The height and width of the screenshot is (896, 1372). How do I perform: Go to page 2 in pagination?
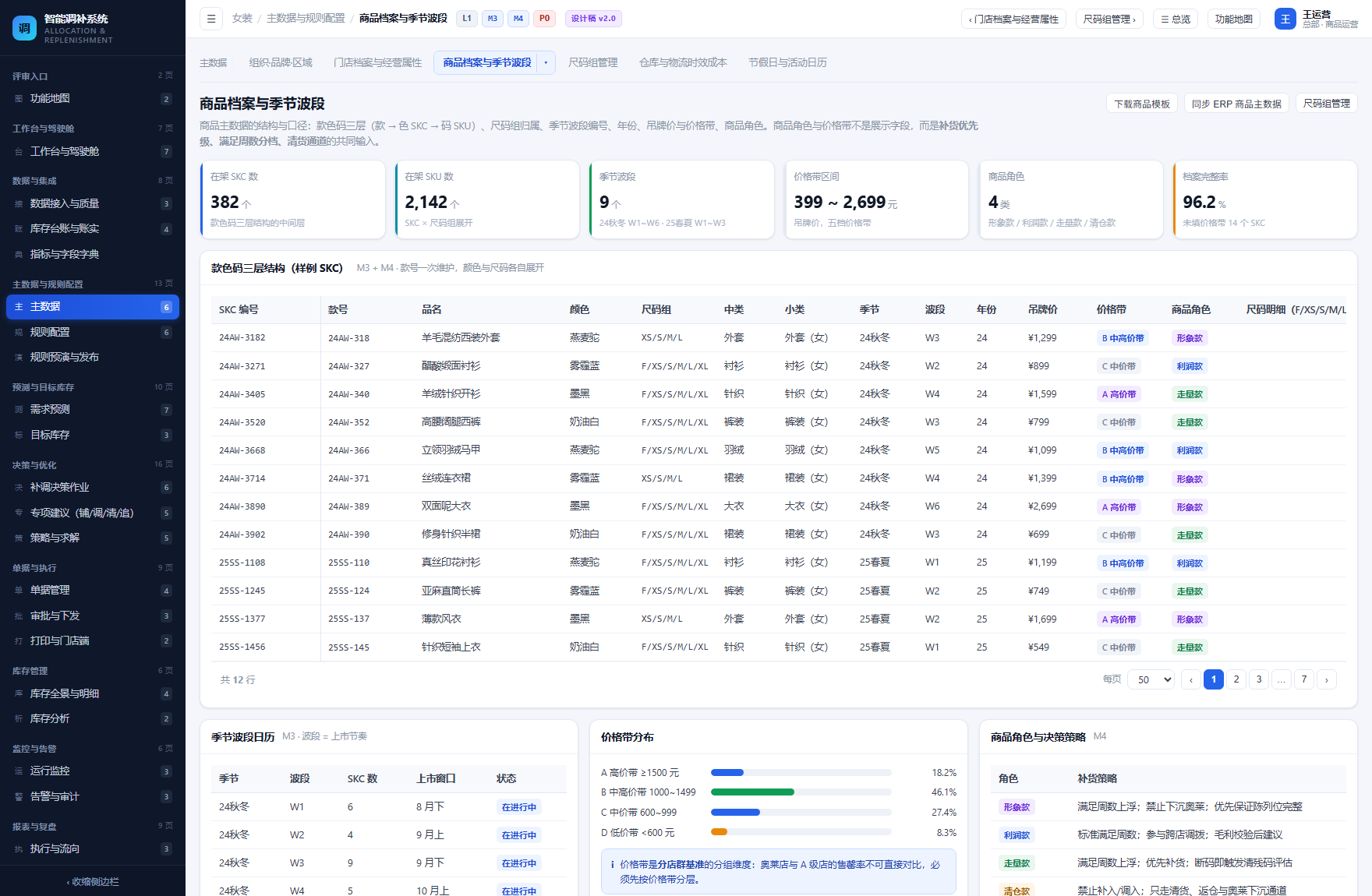click(1236, 679)
